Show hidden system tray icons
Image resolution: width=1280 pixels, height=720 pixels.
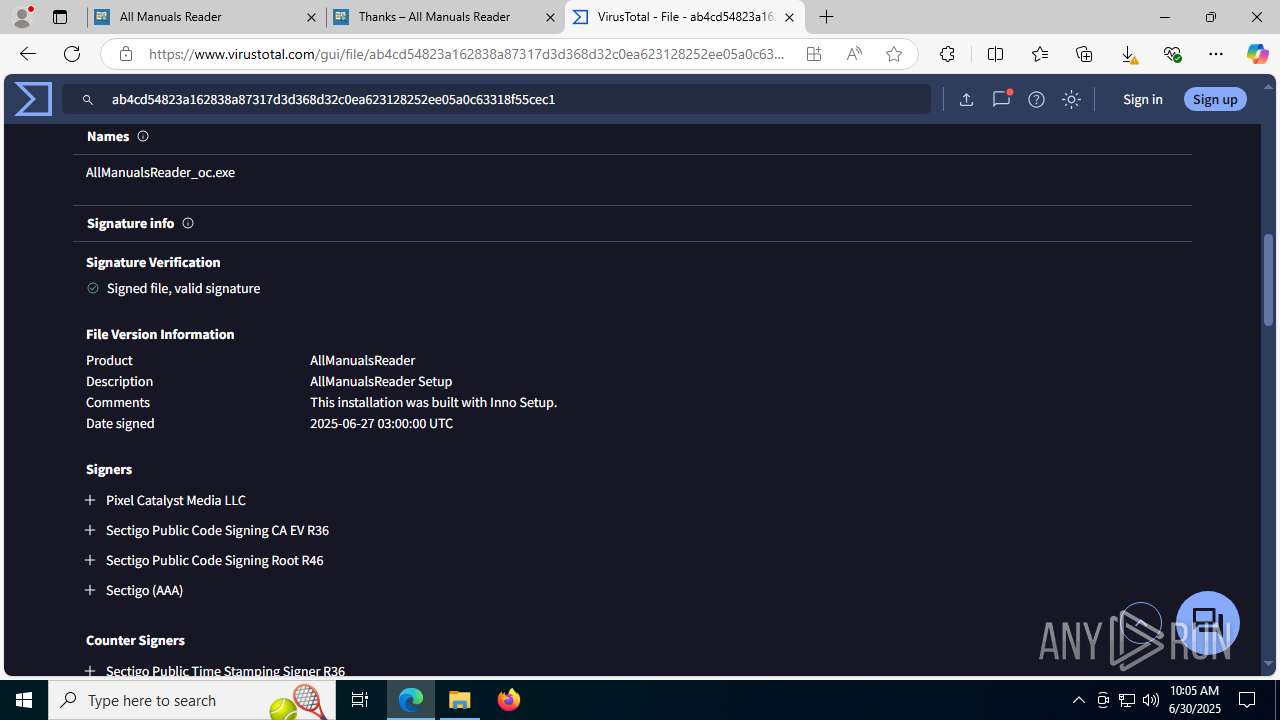[x=1078, y=700]
